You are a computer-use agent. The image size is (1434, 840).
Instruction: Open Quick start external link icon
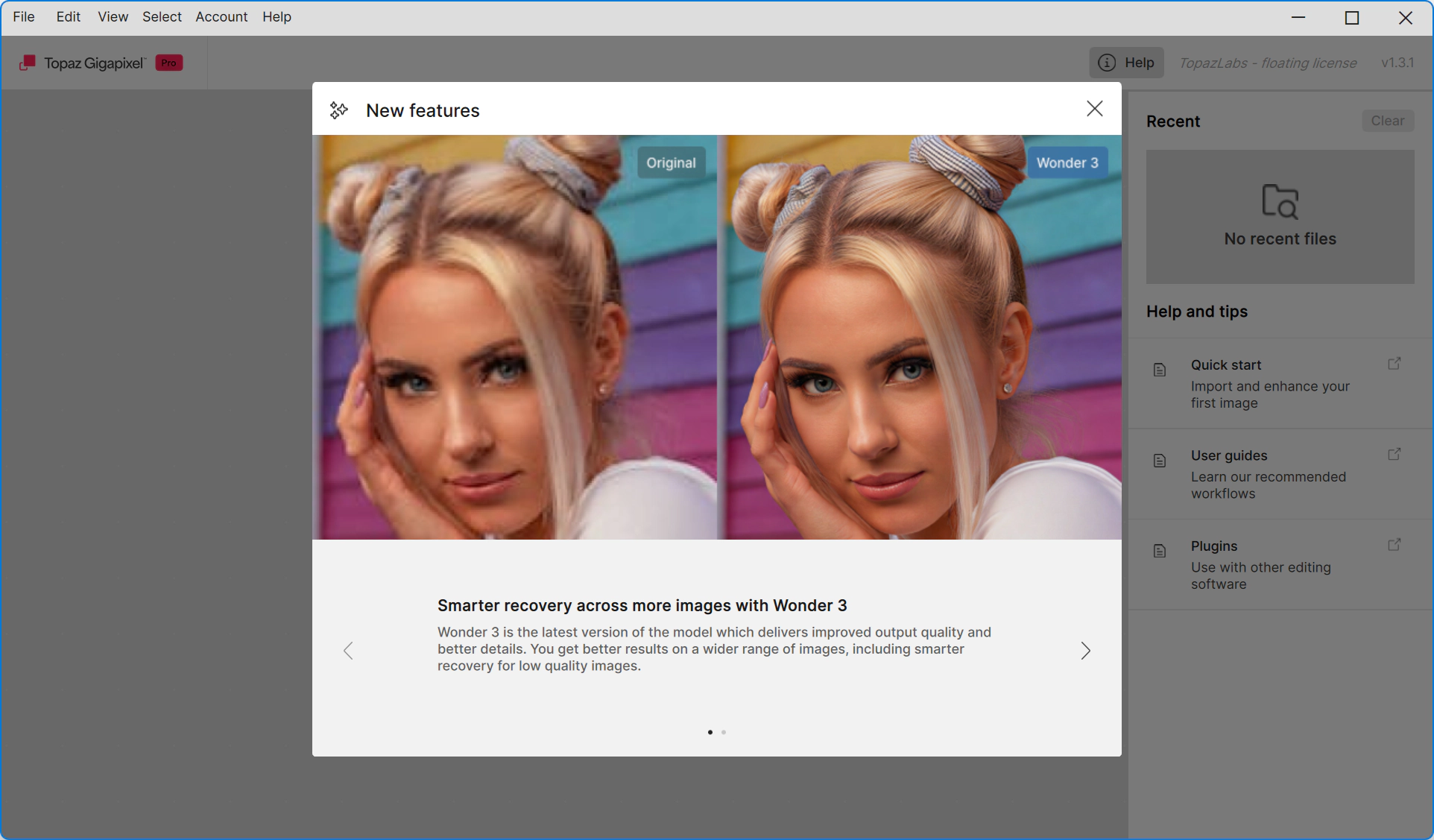[x=1394, y=364]
